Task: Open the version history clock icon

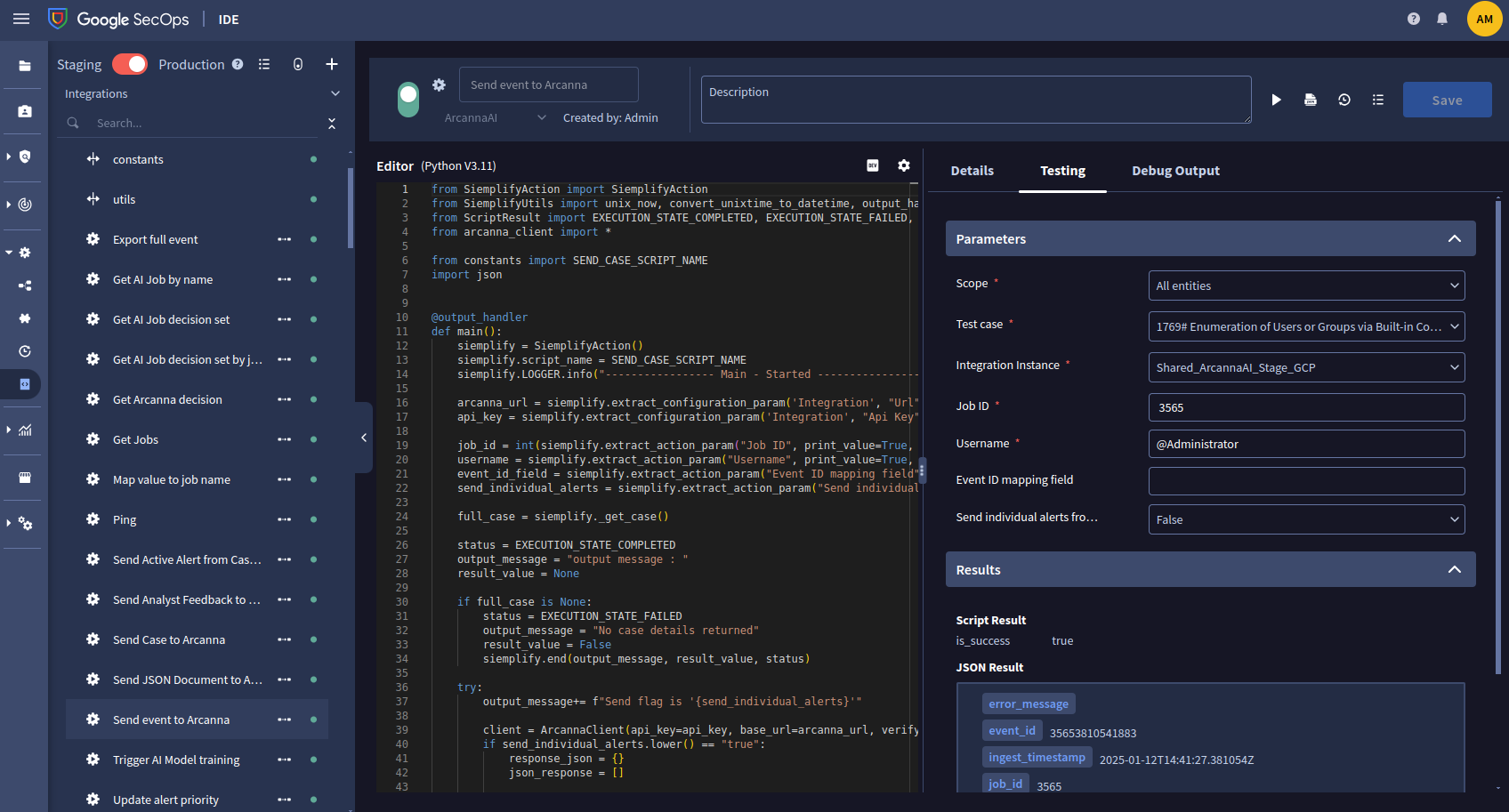Action: (x=1344, y=100)
